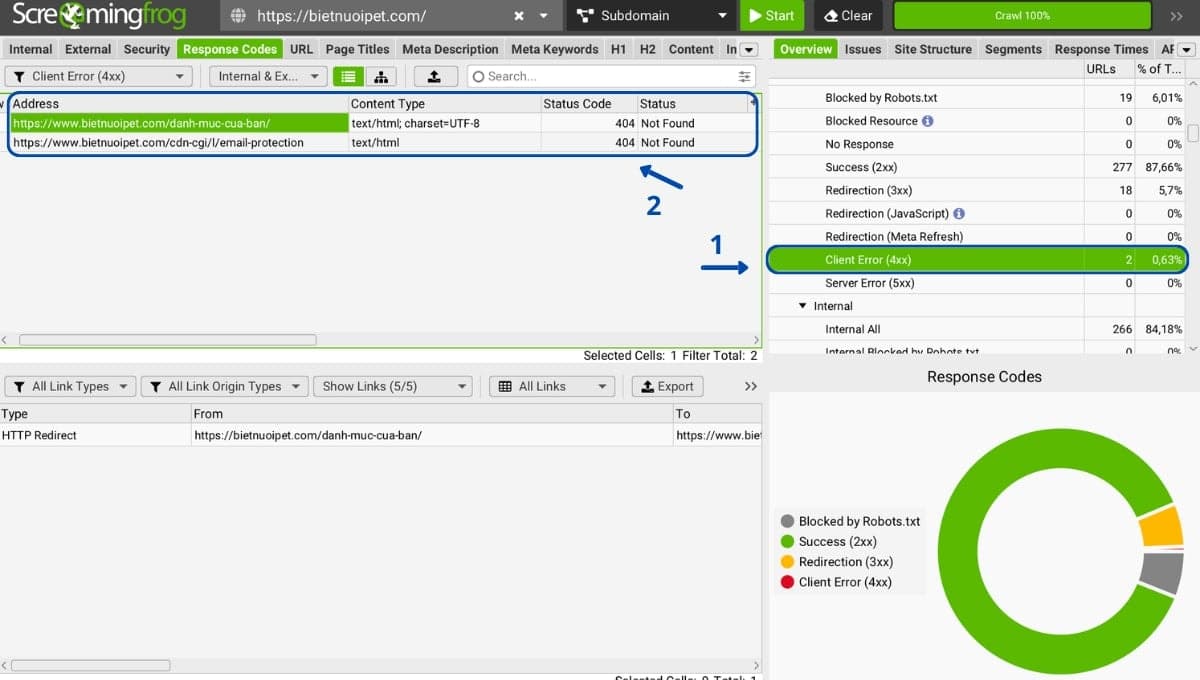Sort by the Content Type column header

coord(444,103)
